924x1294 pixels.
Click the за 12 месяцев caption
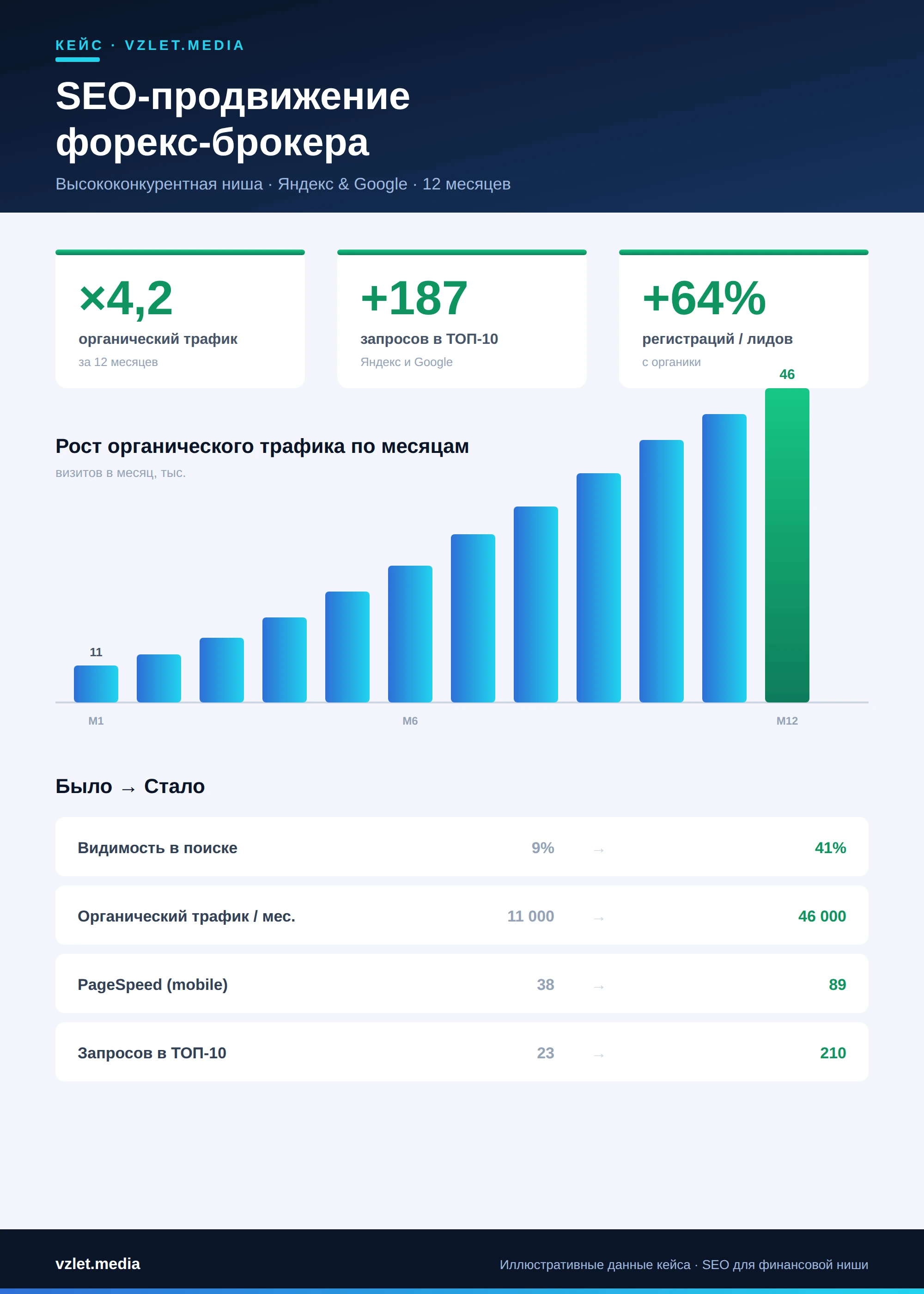pyautogui.click(x=118, y=362)
